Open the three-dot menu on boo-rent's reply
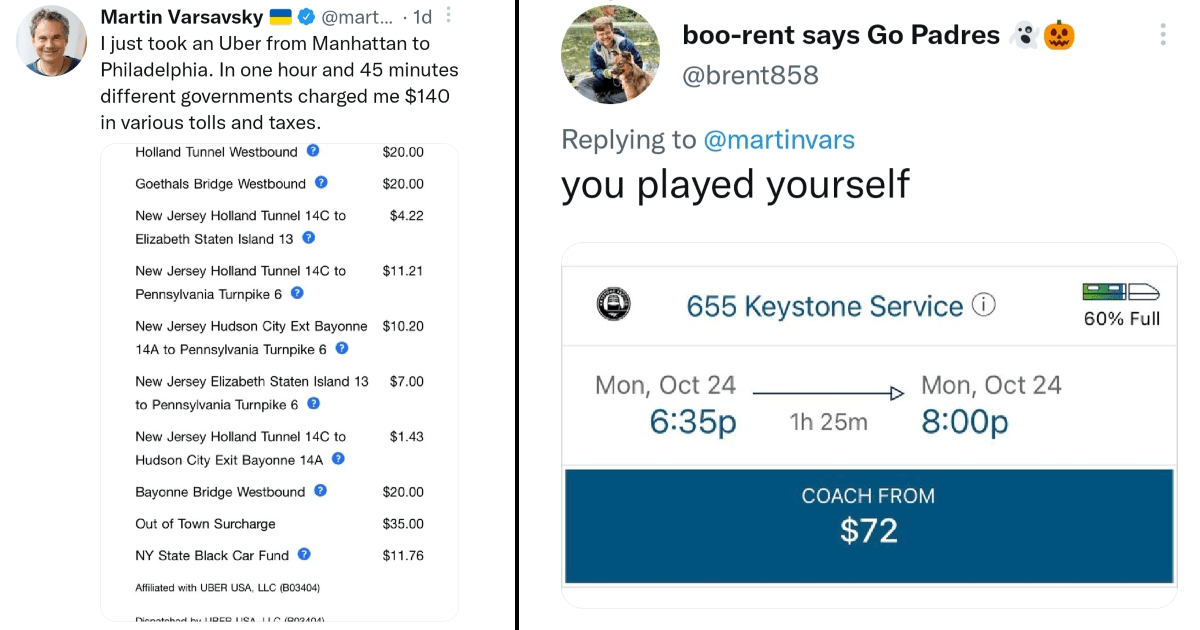1200x630 pixels. 1163,35
